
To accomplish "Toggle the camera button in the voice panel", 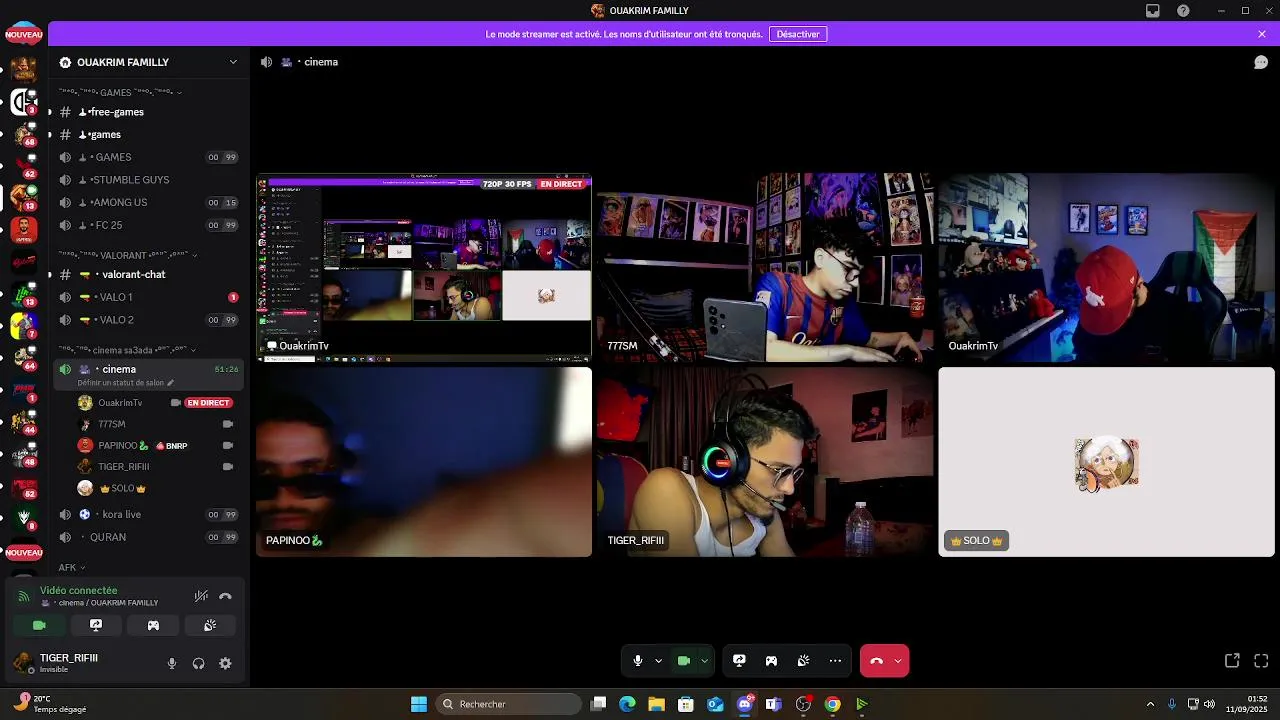I will pos(39,625).
